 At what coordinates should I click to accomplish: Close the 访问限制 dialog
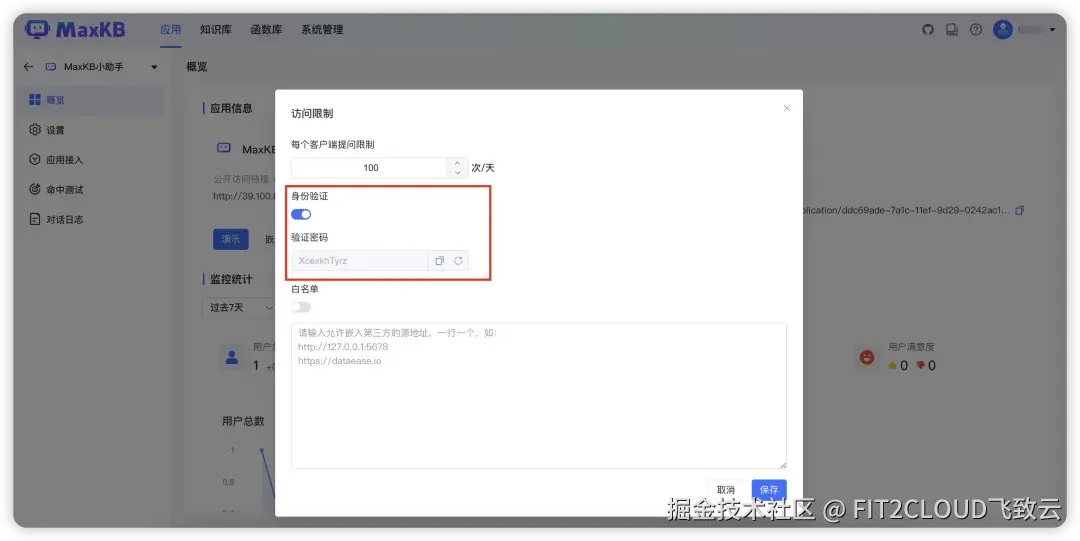click(x=787, y=108)
